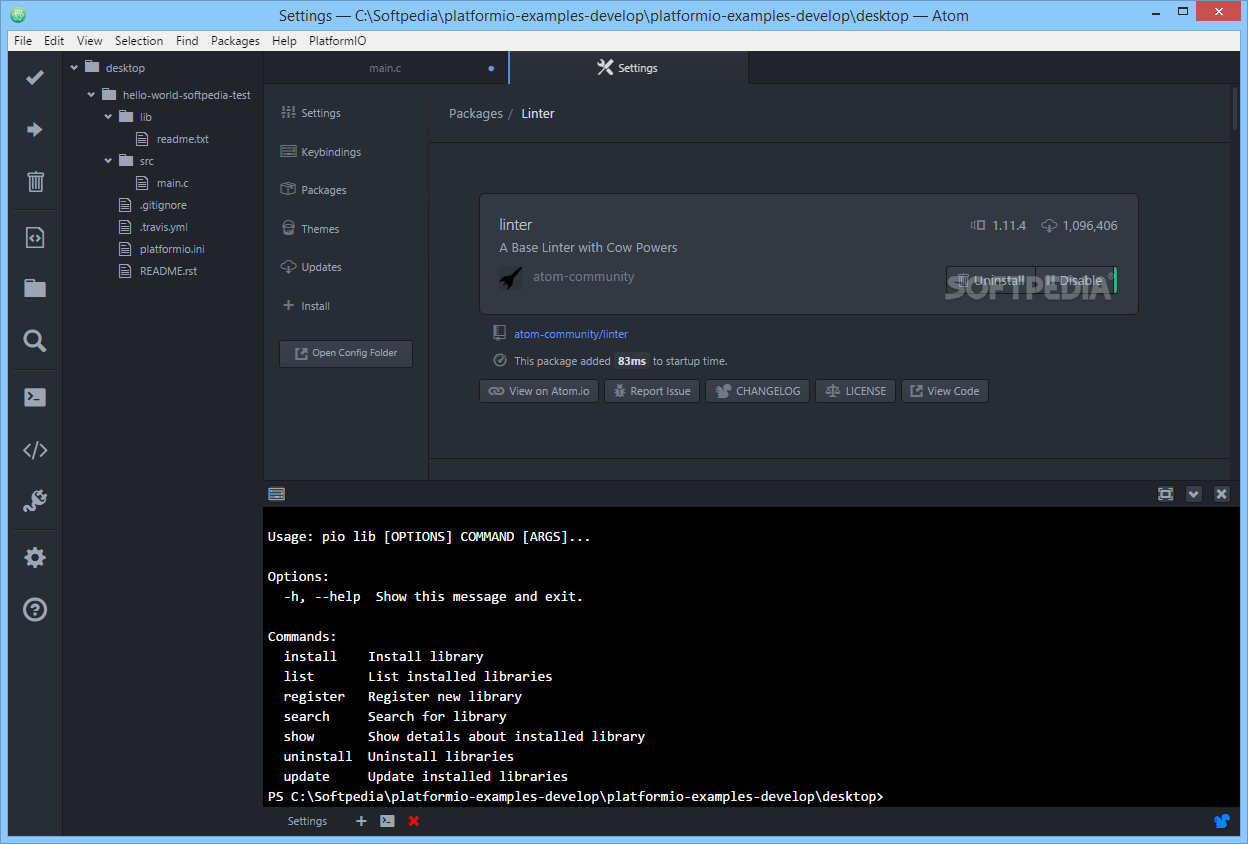Toggle terminal icon in left toolbar
The image size is (1248, 844).
(35, 397)
